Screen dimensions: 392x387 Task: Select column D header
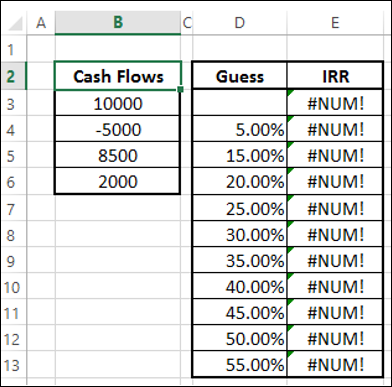[239, 23]
